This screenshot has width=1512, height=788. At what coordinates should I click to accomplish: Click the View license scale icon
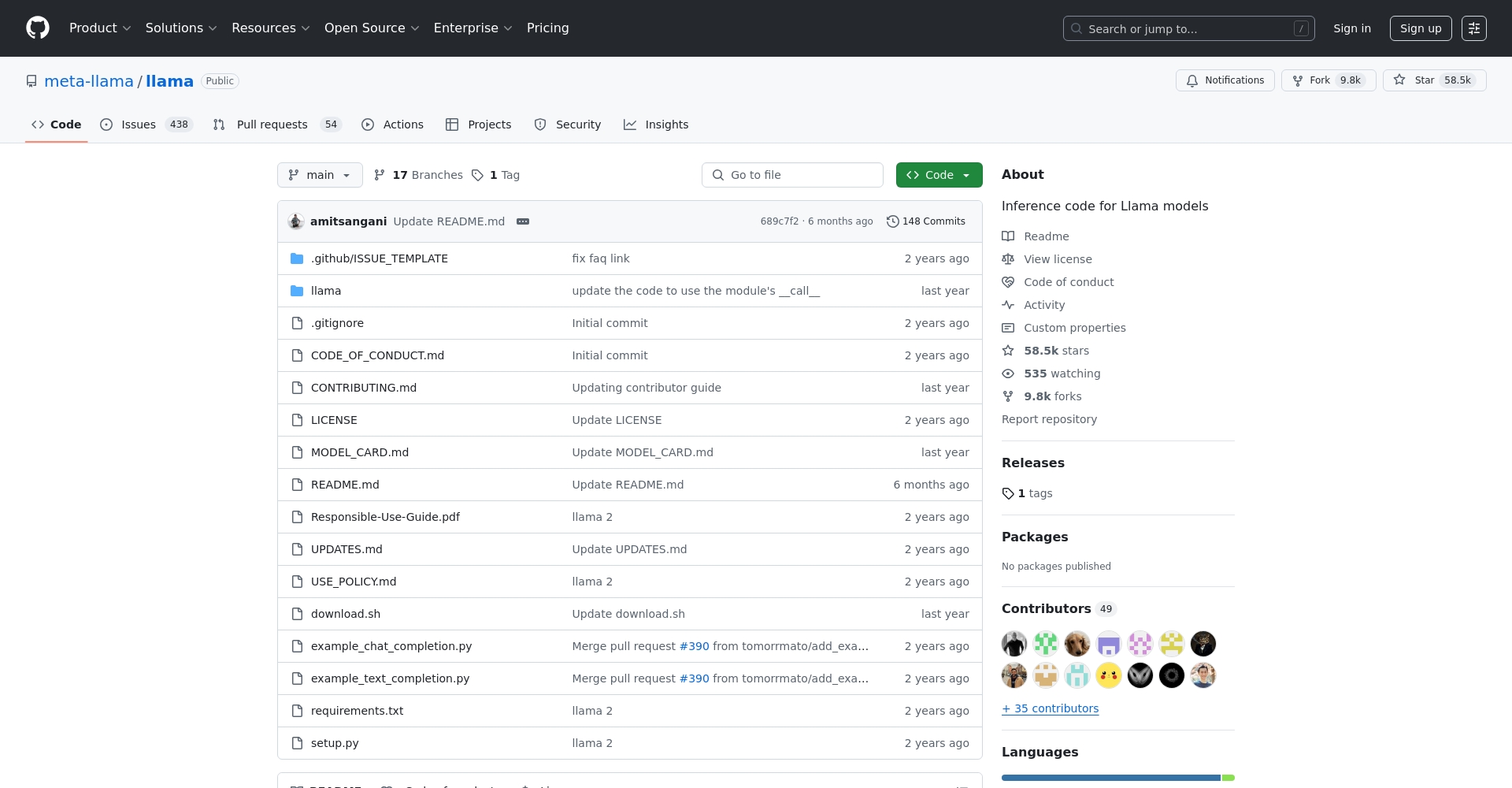pos(1008,259)
